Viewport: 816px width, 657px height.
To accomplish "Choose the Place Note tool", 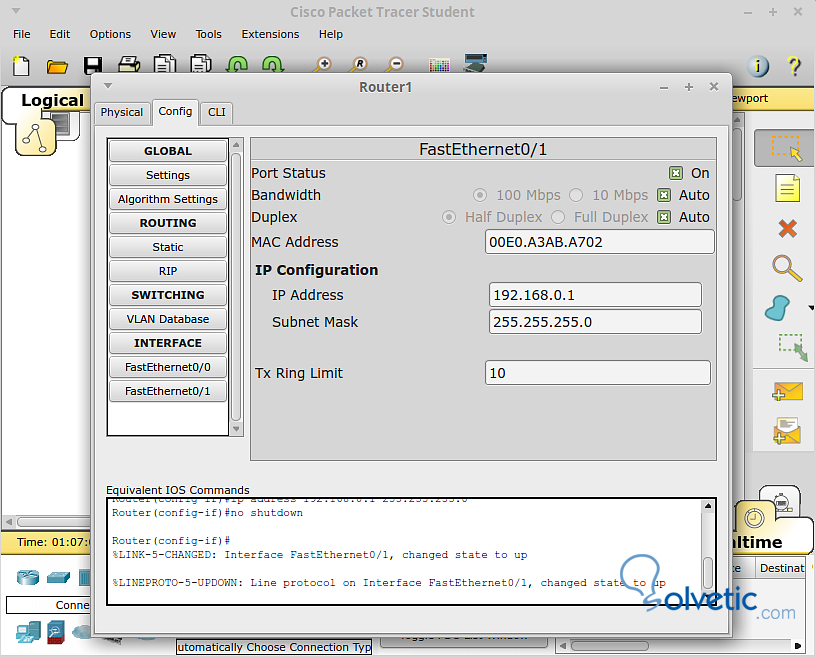I will click(787, 188).
